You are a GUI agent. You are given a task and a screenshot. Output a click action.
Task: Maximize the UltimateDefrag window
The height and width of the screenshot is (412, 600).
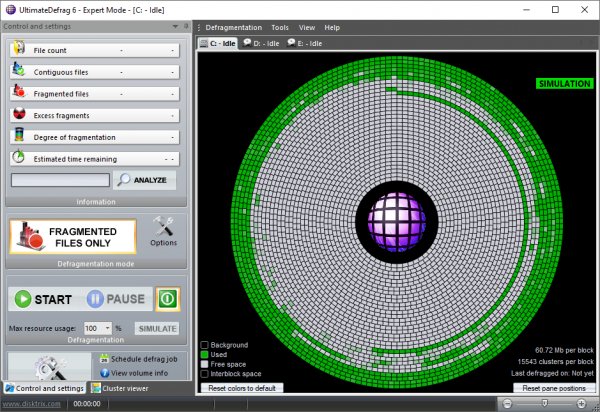[555, 10]
